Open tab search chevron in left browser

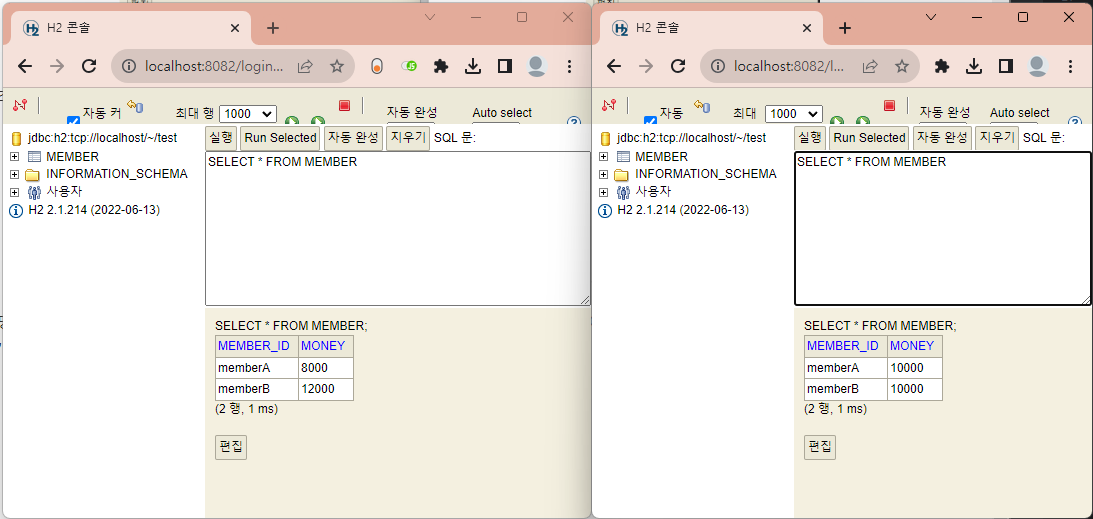[430, 17]
